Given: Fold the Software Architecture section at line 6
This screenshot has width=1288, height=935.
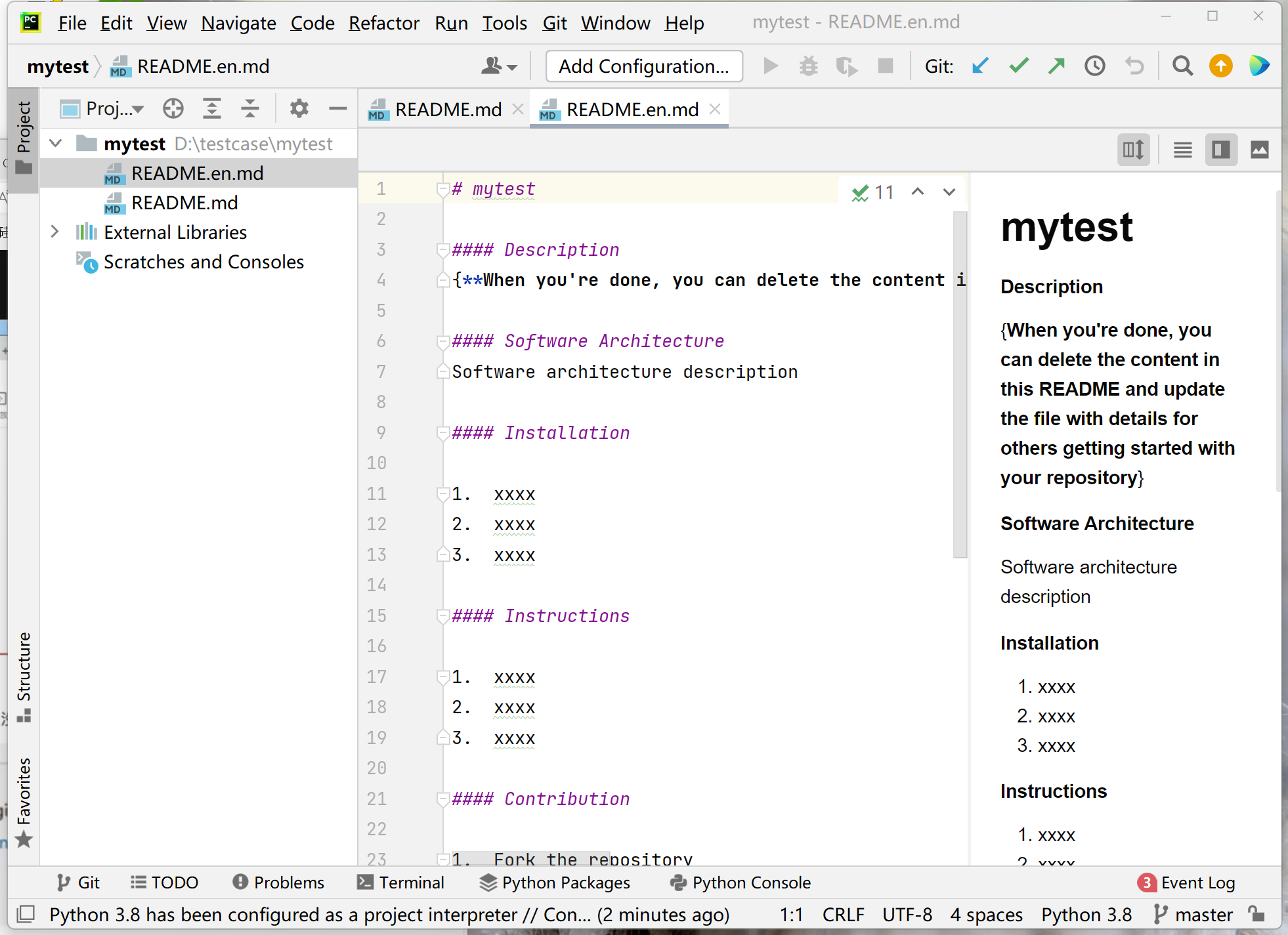Looking at the screenshot, I should point(443,341).
